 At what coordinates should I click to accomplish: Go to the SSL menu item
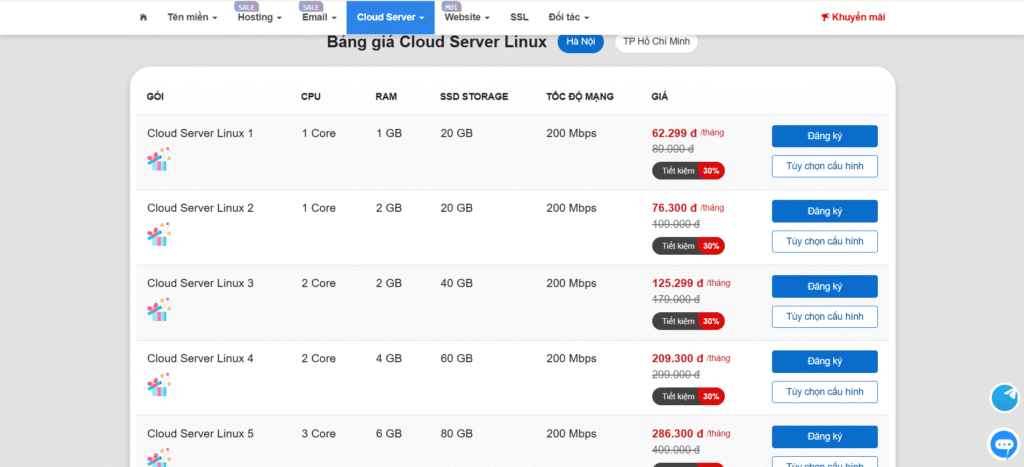(519, 17)
